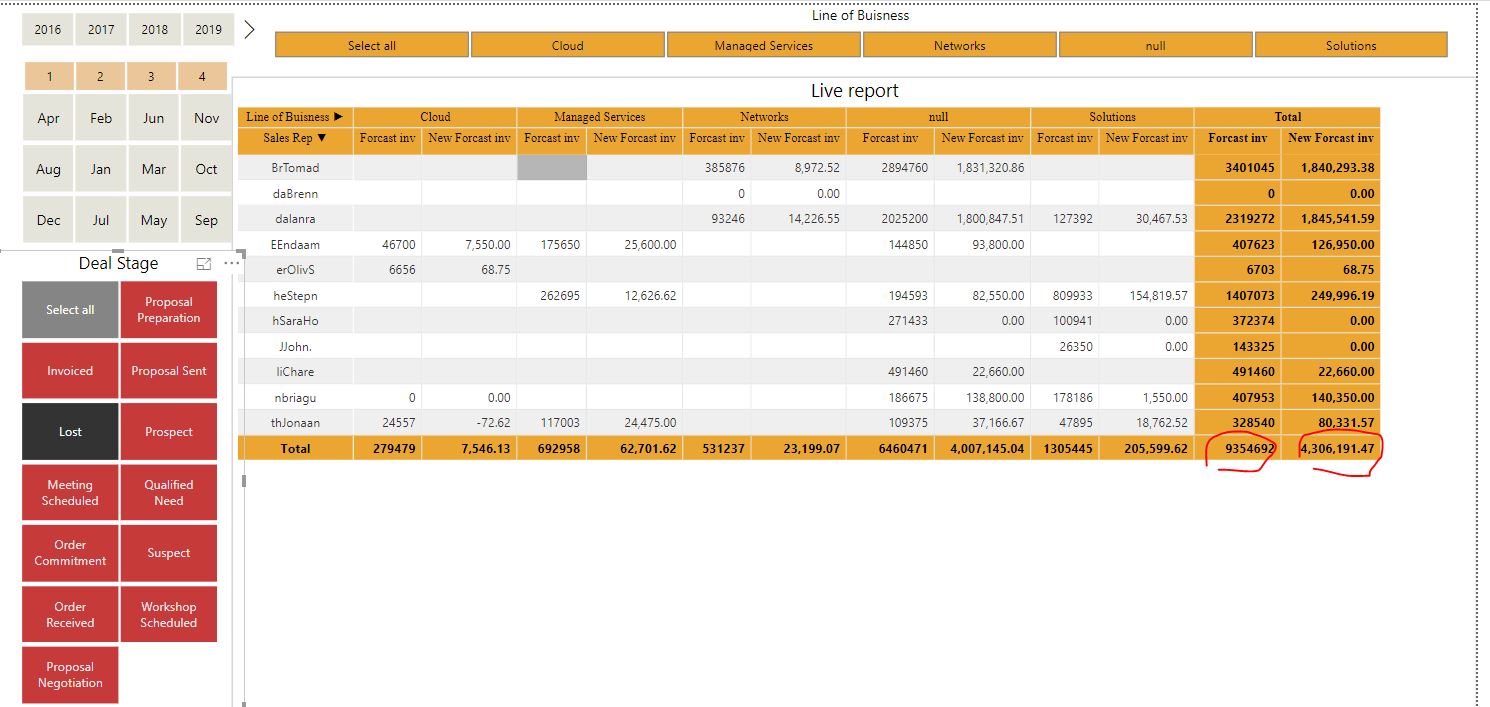1490x707 pixels.
Task: Filter by month Apr
Action: 49,118
